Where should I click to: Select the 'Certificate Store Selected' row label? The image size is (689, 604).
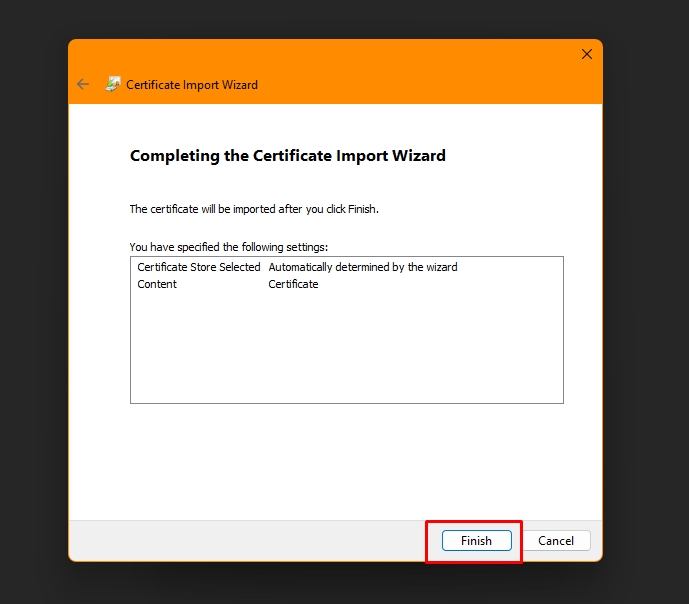[198, 267]
